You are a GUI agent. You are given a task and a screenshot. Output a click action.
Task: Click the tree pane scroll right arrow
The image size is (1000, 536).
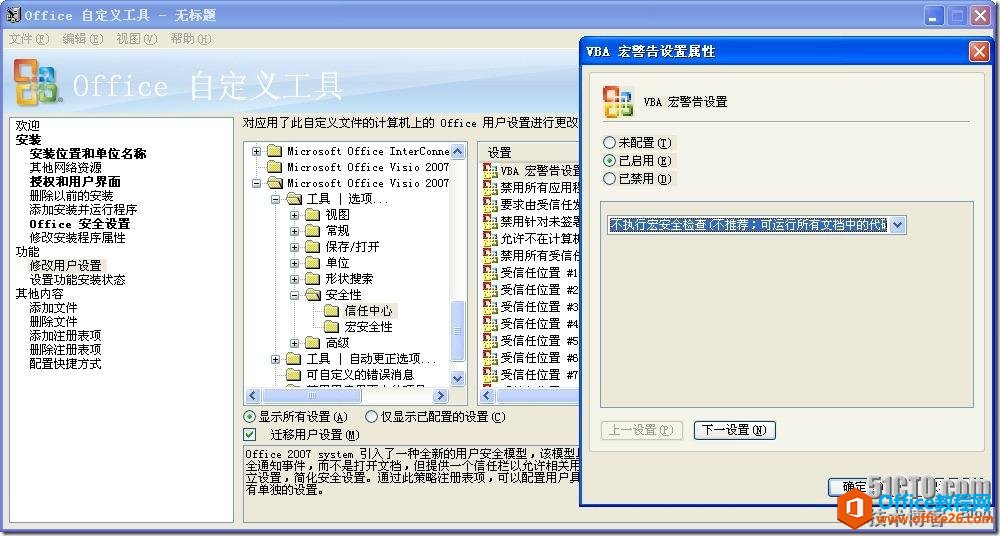(440, 396)
